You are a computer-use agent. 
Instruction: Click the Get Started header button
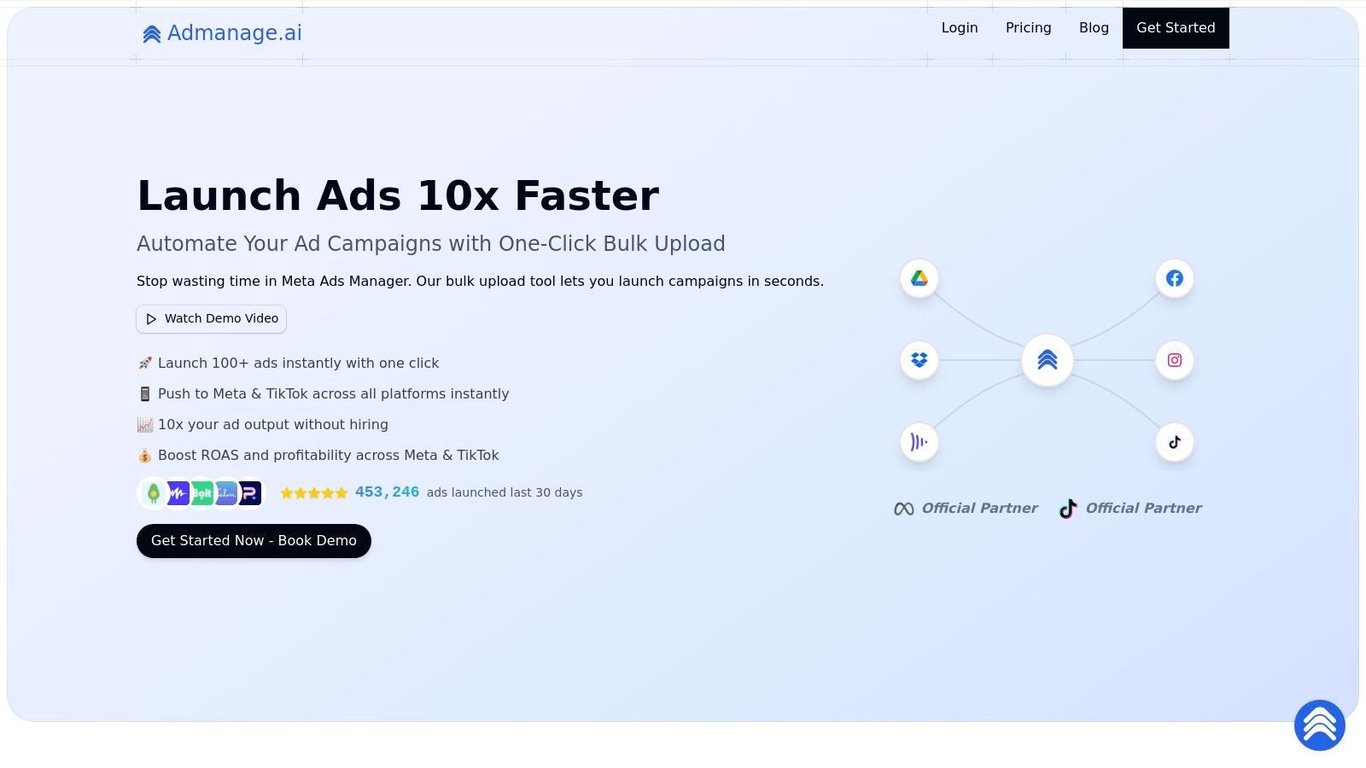coord(1176,28)
